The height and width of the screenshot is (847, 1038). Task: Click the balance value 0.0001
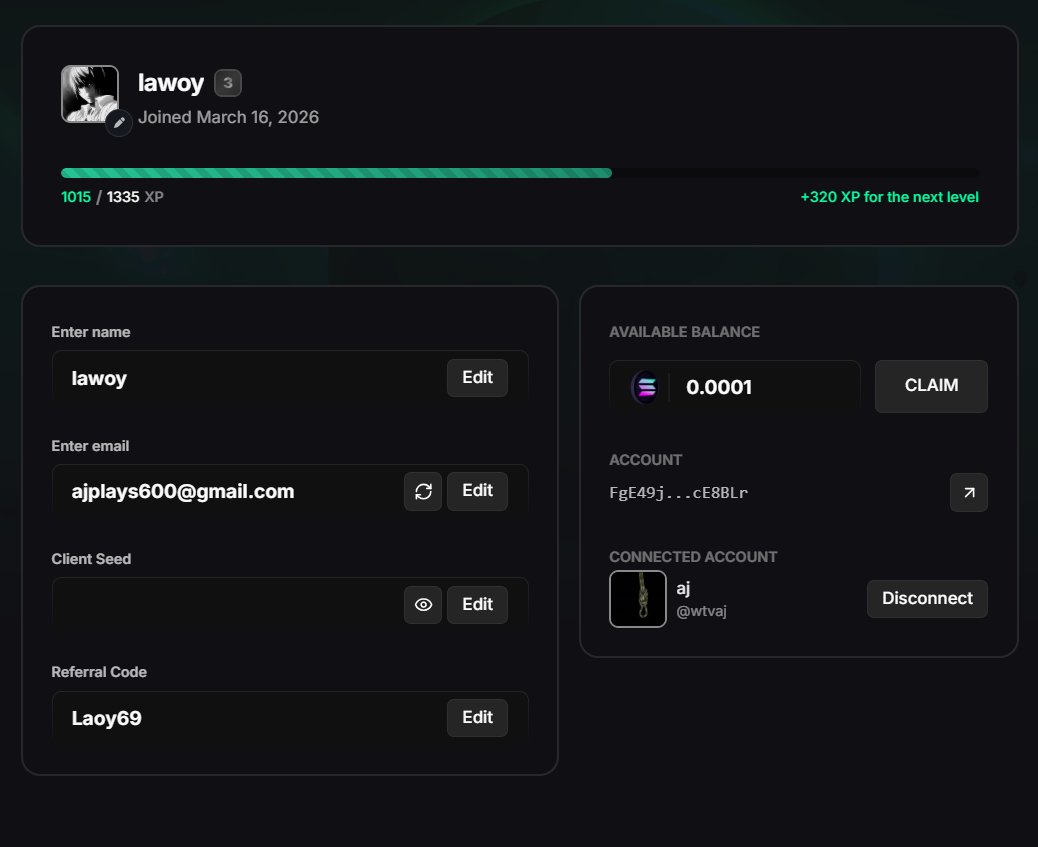pyautogui.click(x=719, y=387)
